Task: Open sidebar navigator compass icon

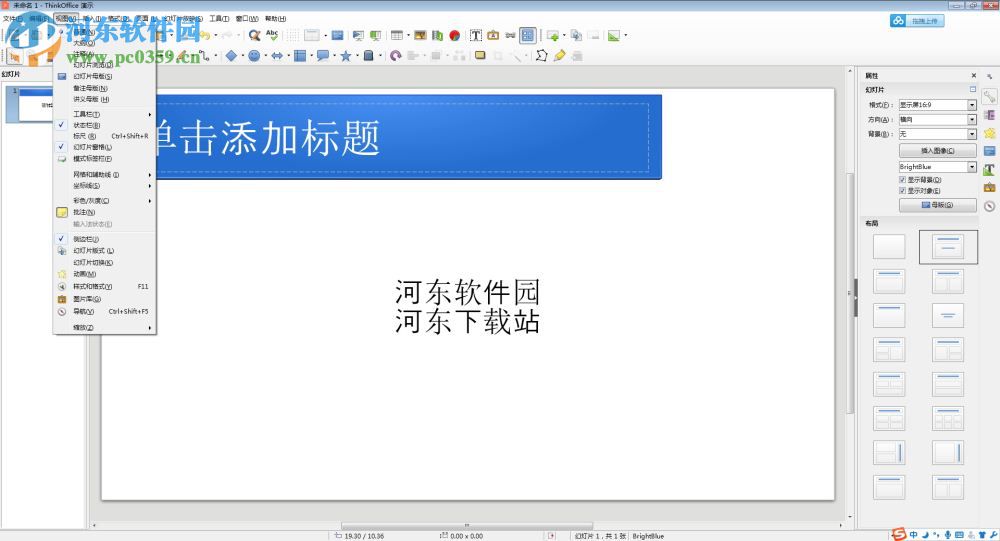Action: coord(989,206)
